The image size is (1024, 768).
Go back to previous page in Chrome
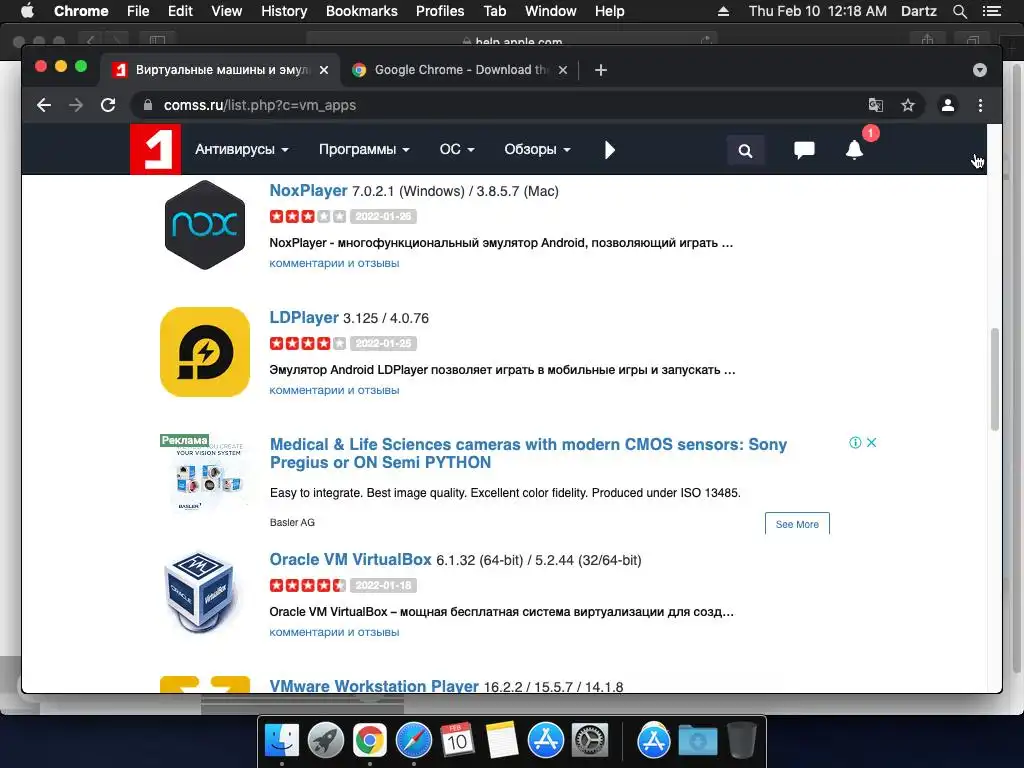[x=44, y=105]
